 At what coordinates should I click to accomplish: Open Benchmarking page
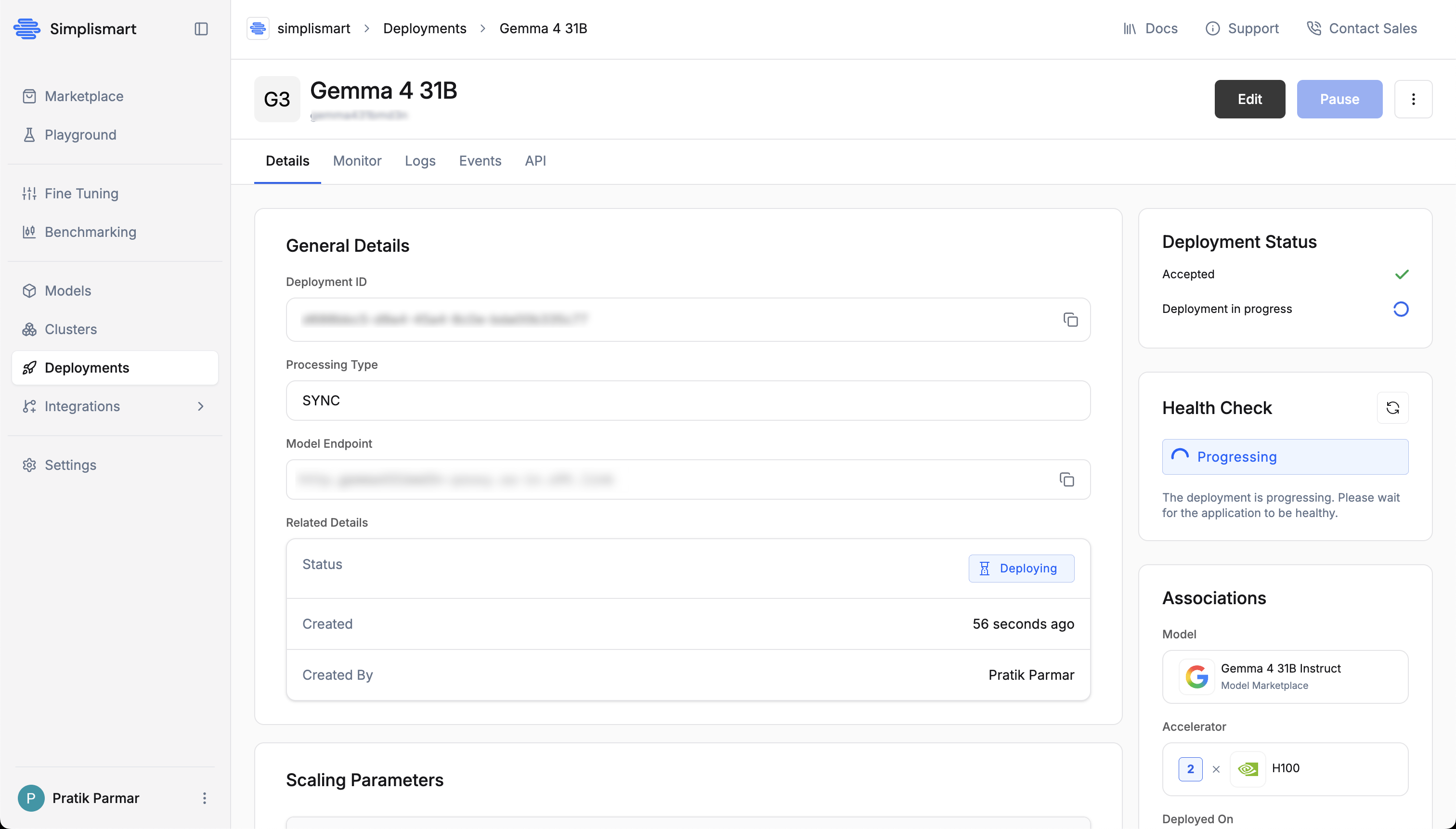point(115,233)
